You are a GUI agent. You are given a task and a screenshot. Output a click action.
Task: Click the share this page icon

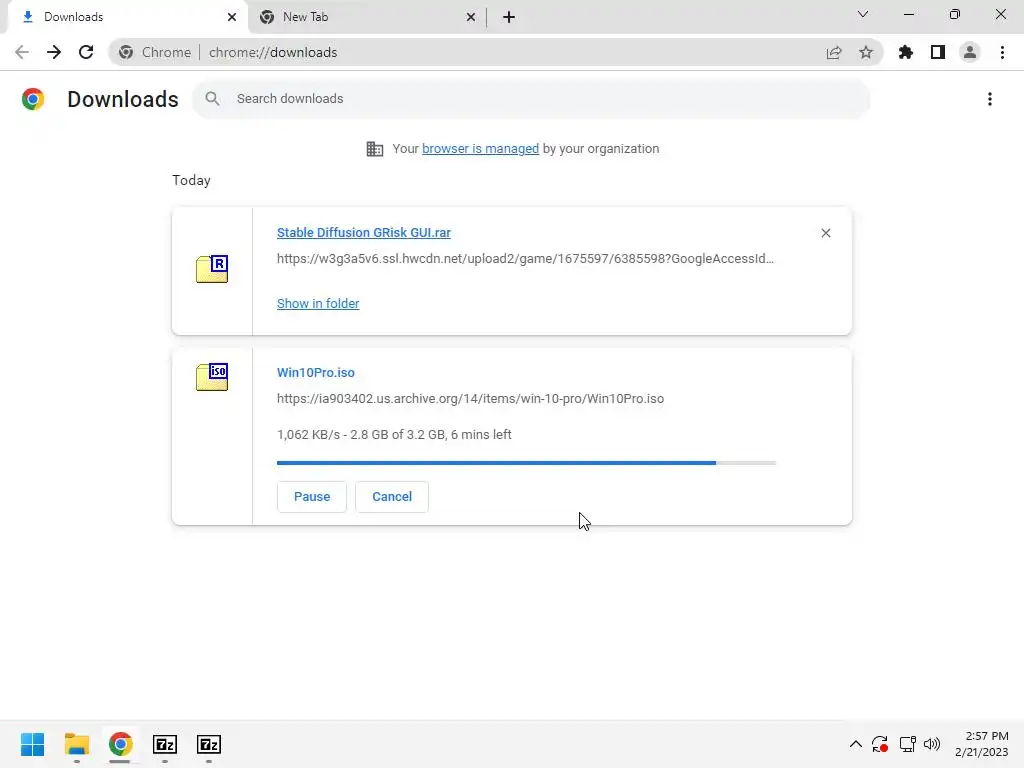(x=834, y=52)
